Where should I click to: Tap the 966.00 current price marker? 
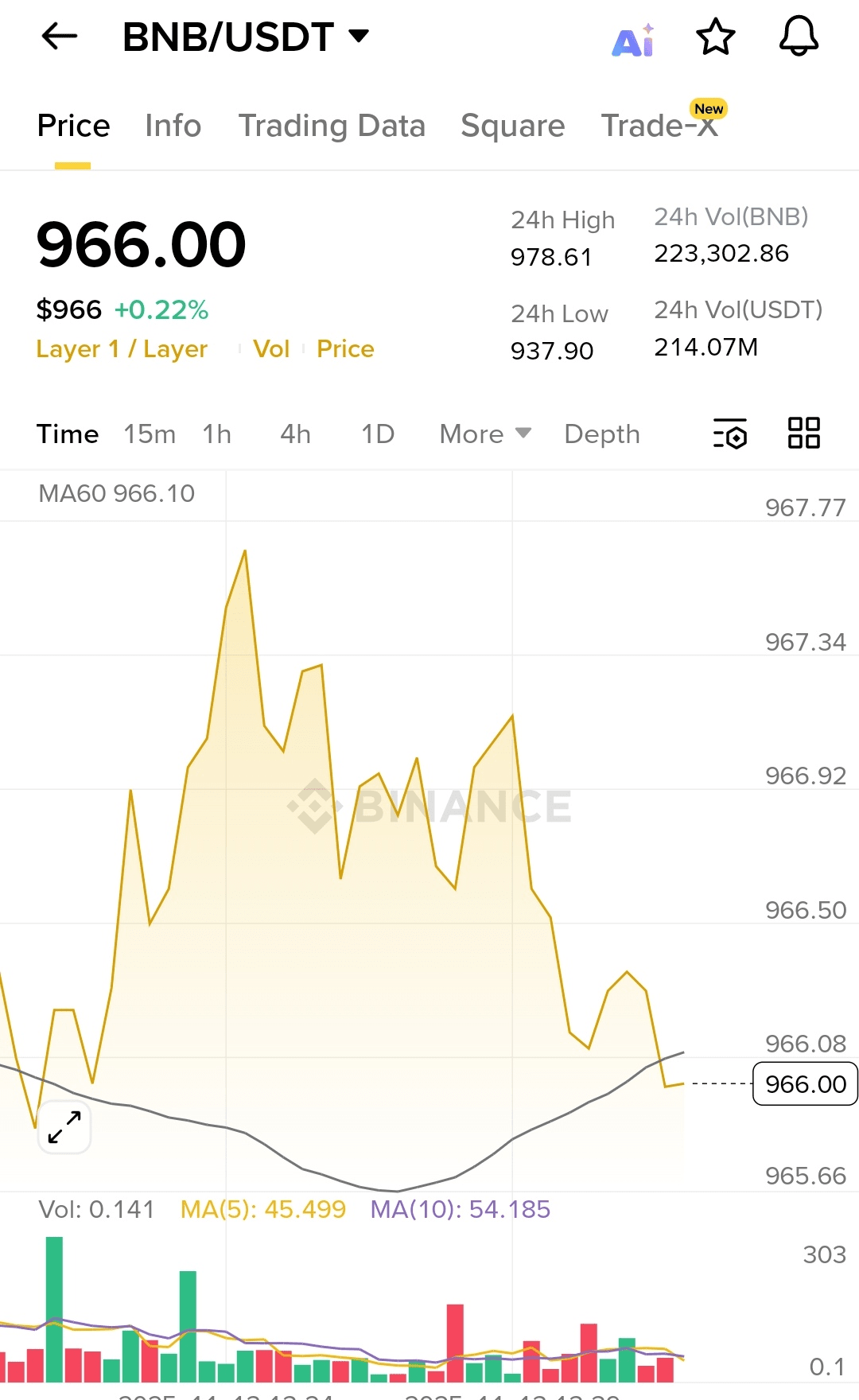[x=805, y=1084]
